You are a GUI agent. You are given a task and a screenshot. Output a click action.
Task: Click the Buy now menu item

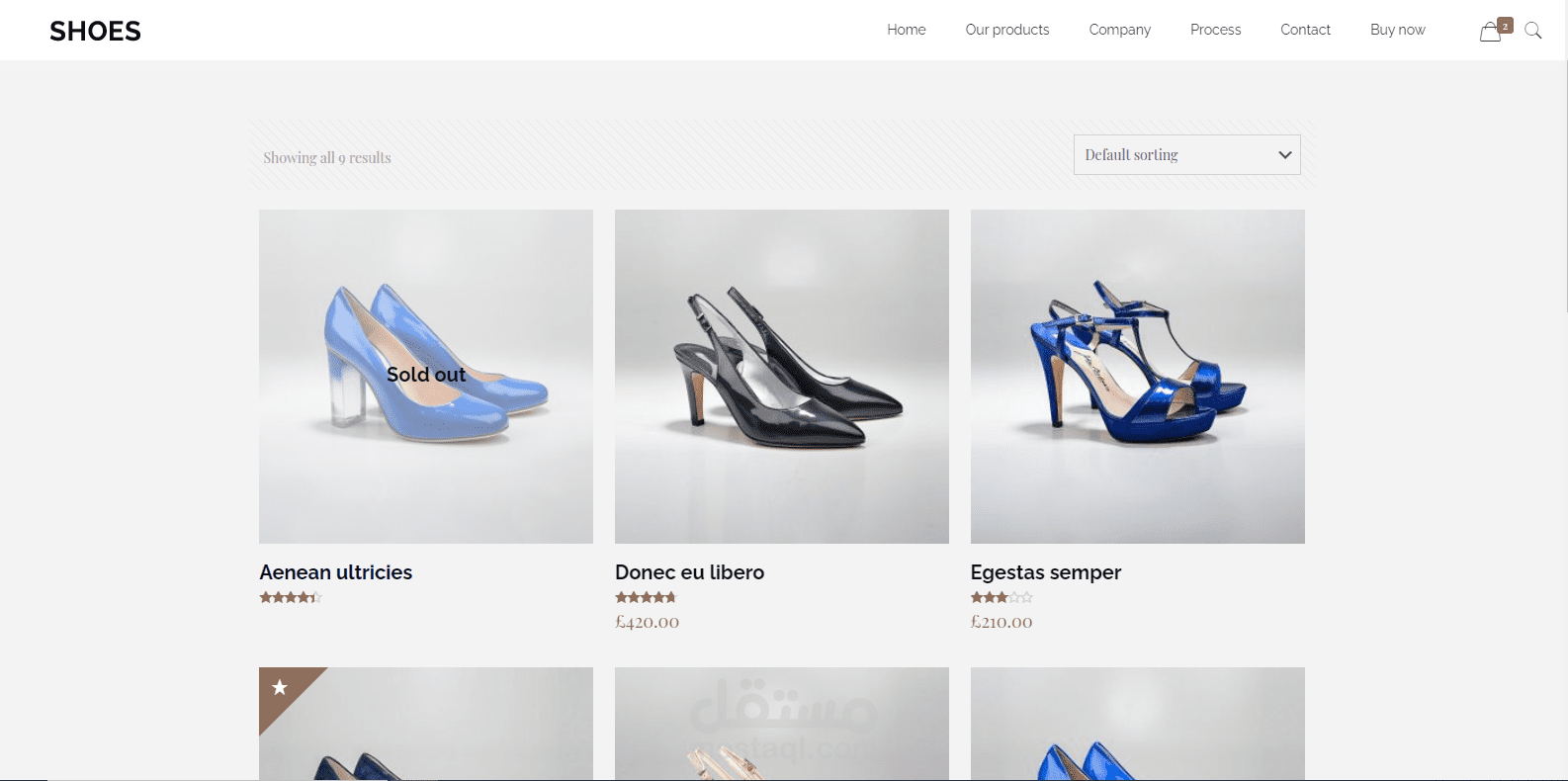coord(1398,30)
